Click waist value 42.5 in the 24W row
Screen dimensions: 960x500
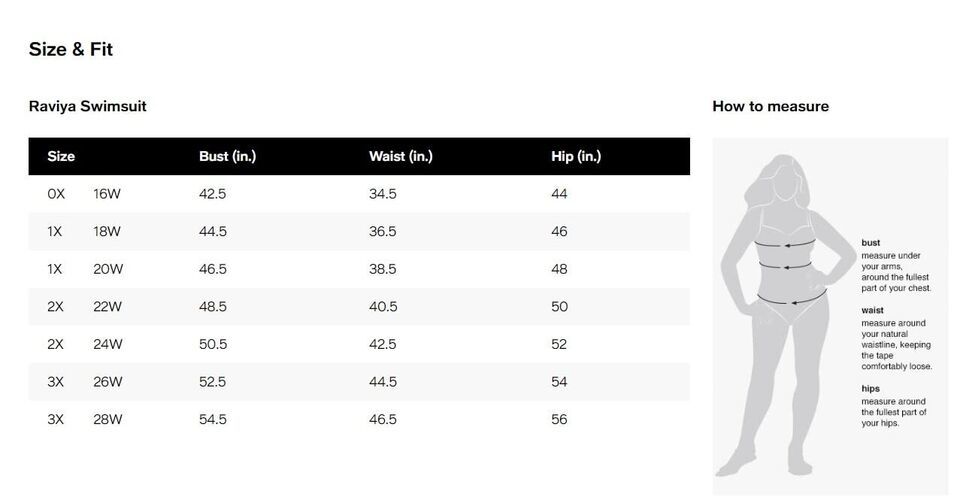click(x=383, y=344)
